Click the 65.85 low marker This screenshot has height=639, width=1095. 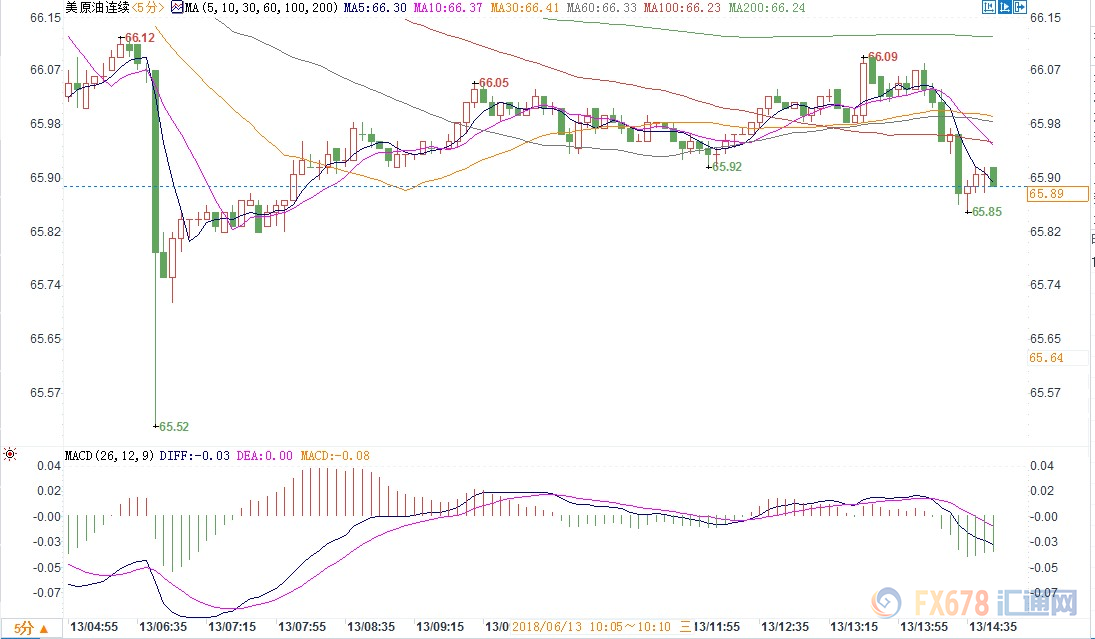(x=986, y=212)
